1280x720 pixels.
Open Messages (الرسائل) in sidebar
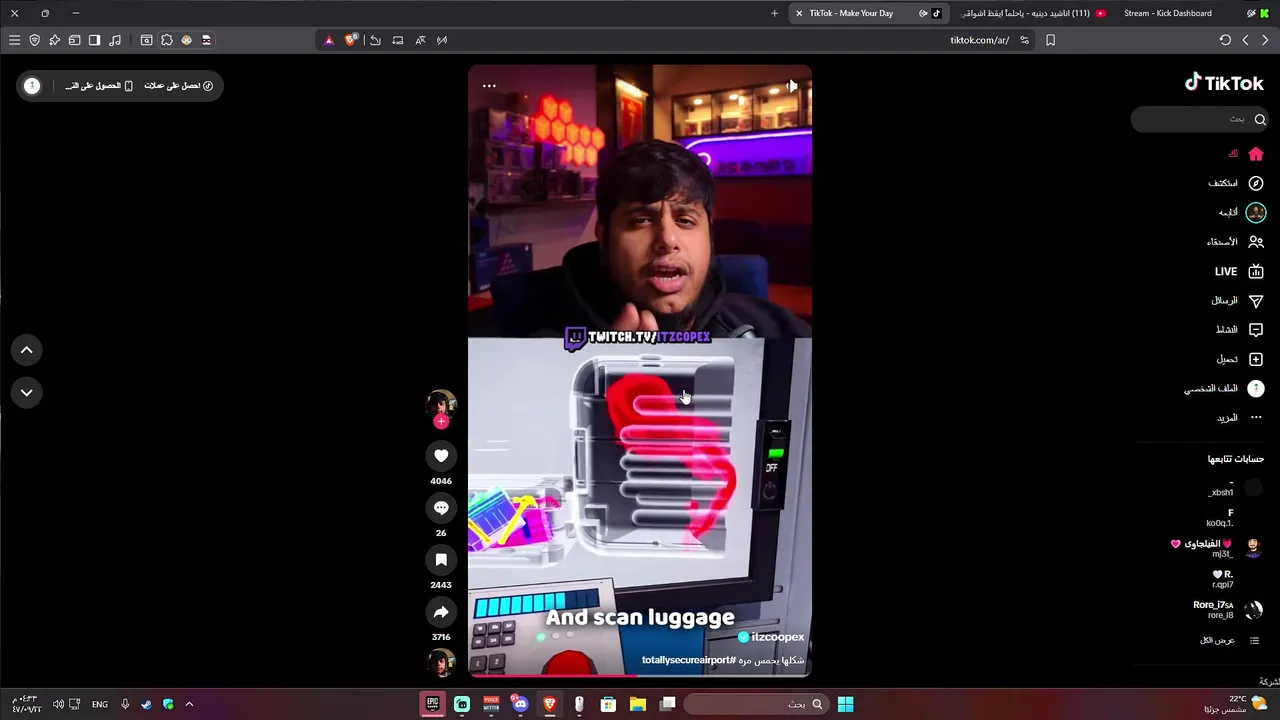(x=1238, y=301)
